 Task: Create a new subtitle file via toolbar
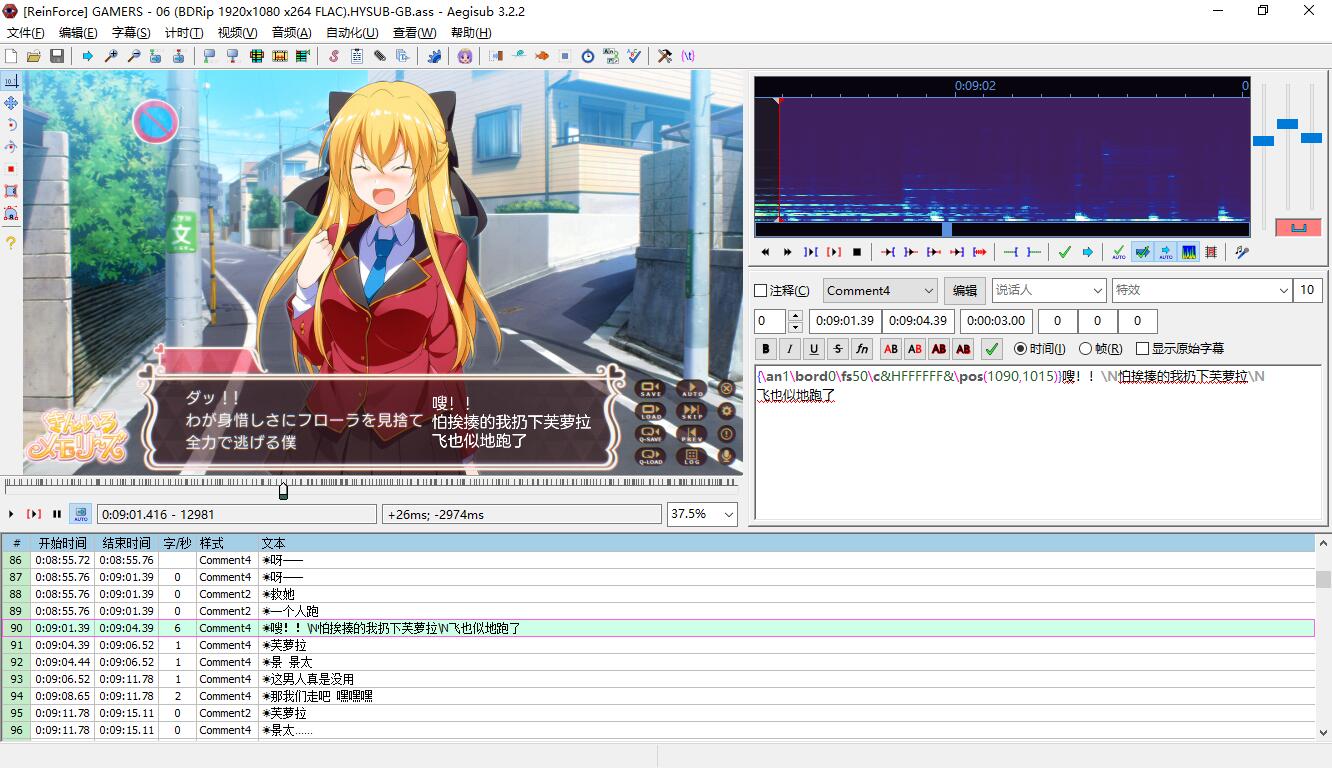[x=11, y=56]
